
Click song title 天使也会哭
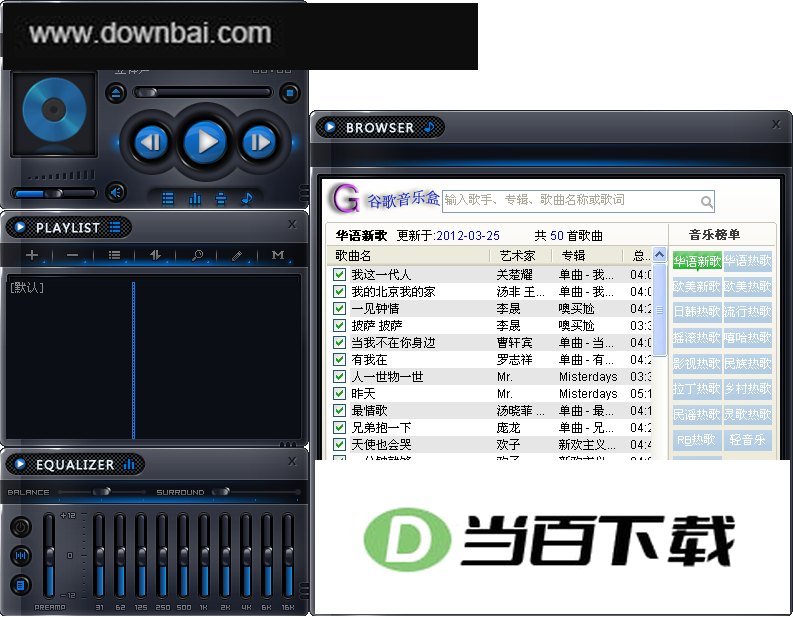(x=381, y=445)
